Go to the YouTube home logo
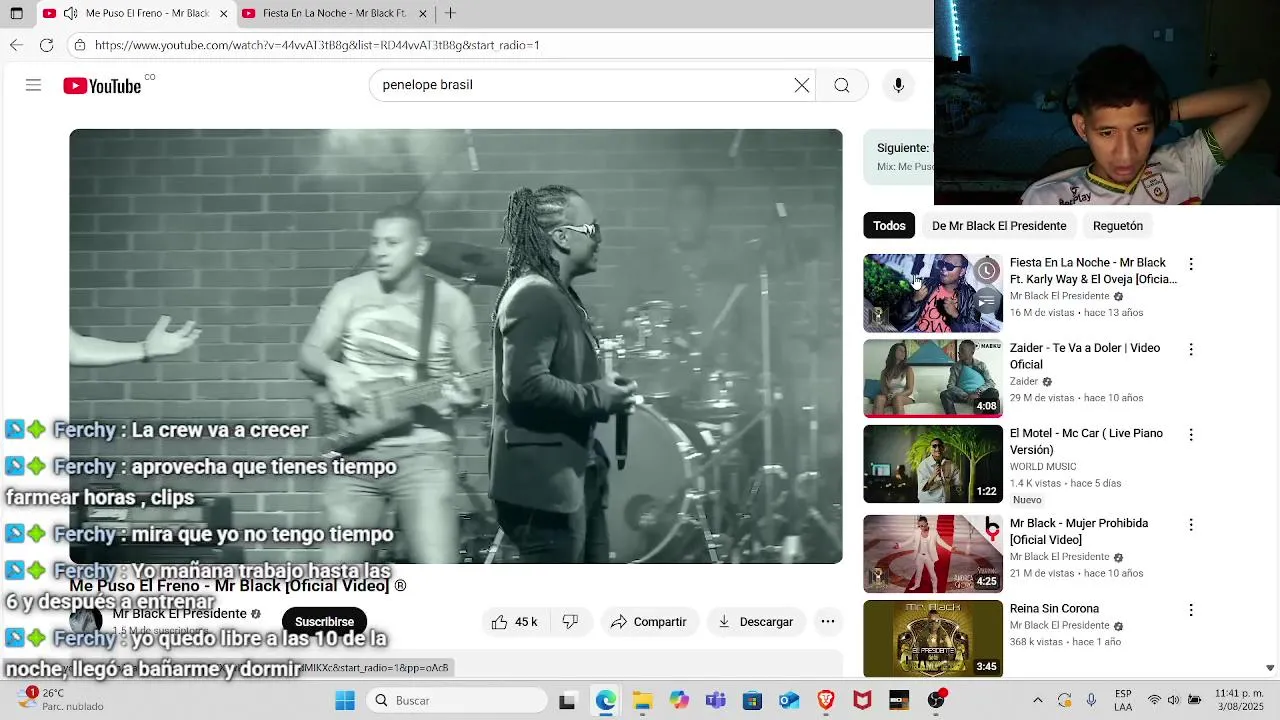This screenshot has width=1280, height=720. [102, 86]
